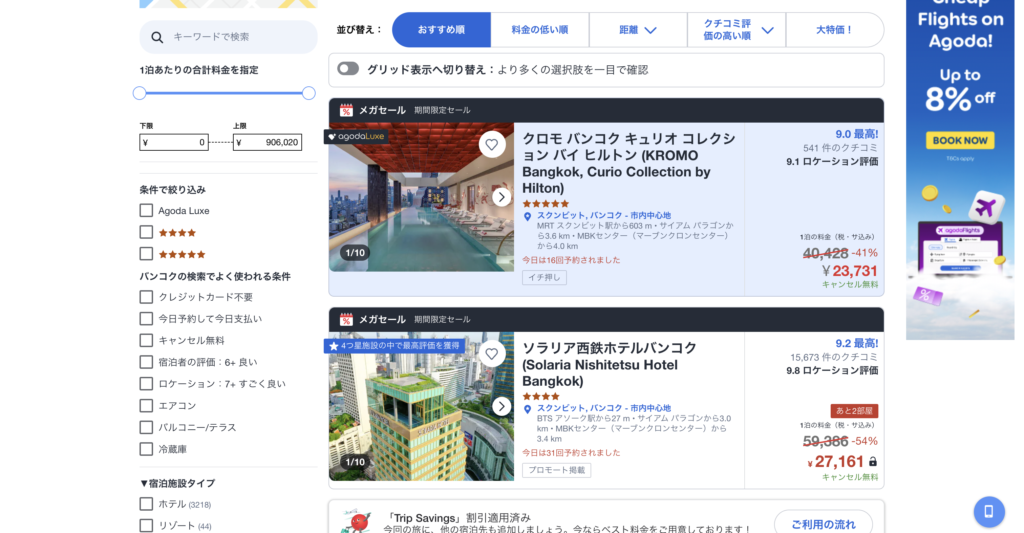Open the 距離 sort dropdown
The height and width of the screenshot is (533, 1024).
tap(638, 29)
